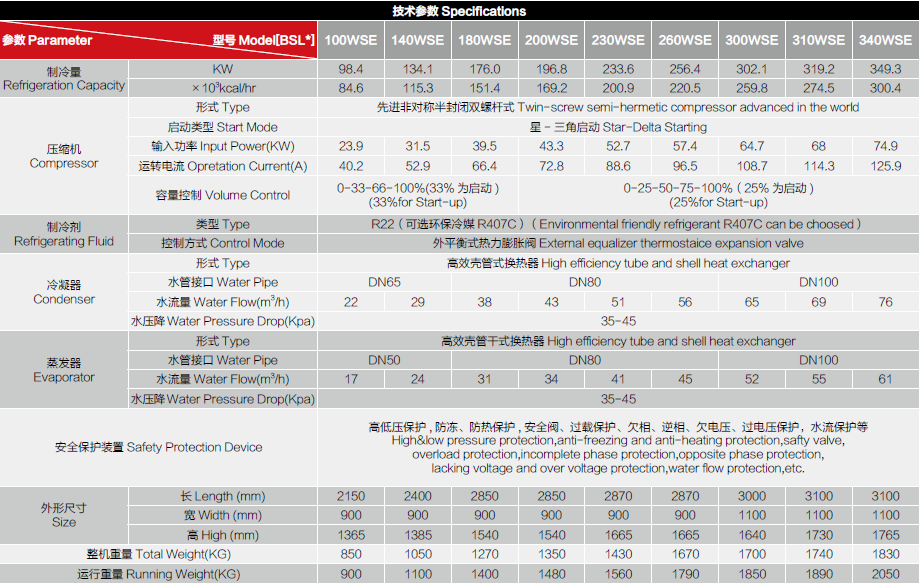Click the Width (mm) row label
The image size is (920, 583).
tap(223, 516)
